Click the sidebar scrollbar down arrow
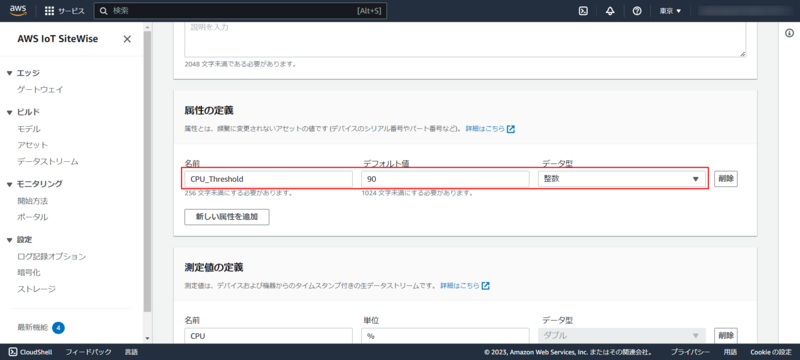The height and width of the screenshot is (360, 800). point(147,338)
